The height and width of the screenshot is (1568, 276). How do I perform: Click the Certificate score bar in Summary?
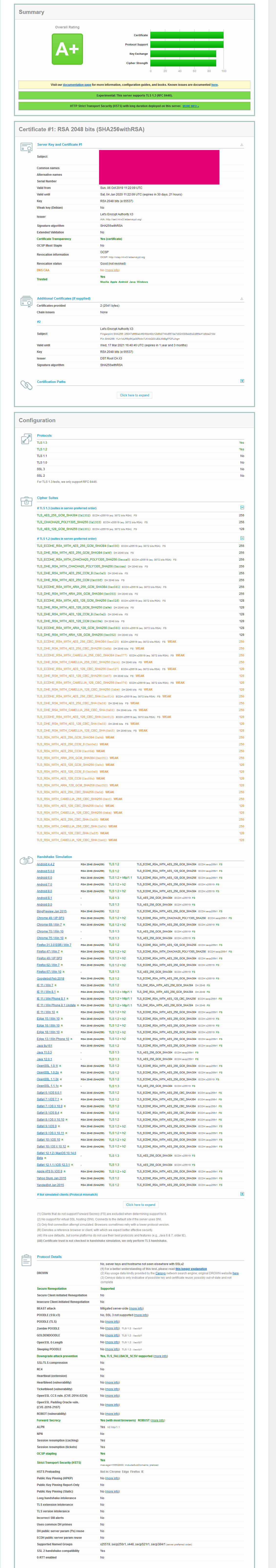187,35
